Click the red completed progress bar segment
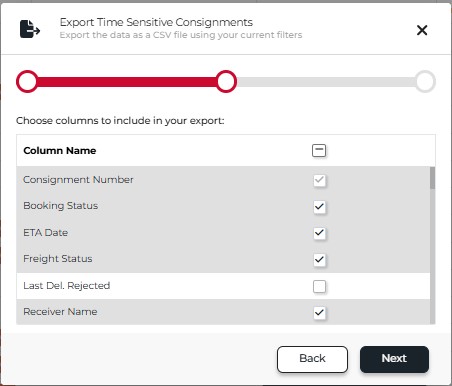 tap(127, 82)
